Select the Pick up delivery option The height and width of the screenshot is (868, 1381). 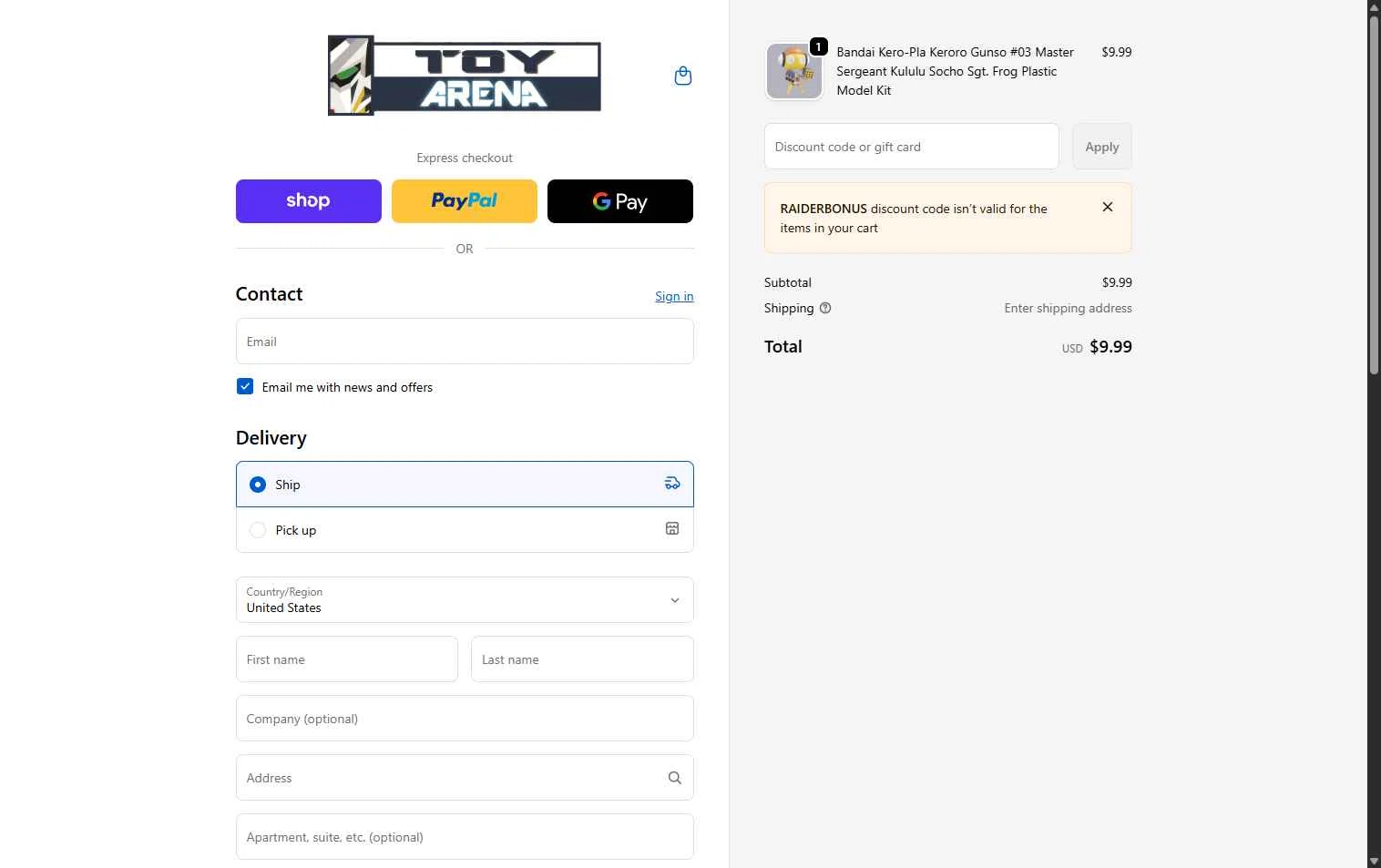coord(465,530)
